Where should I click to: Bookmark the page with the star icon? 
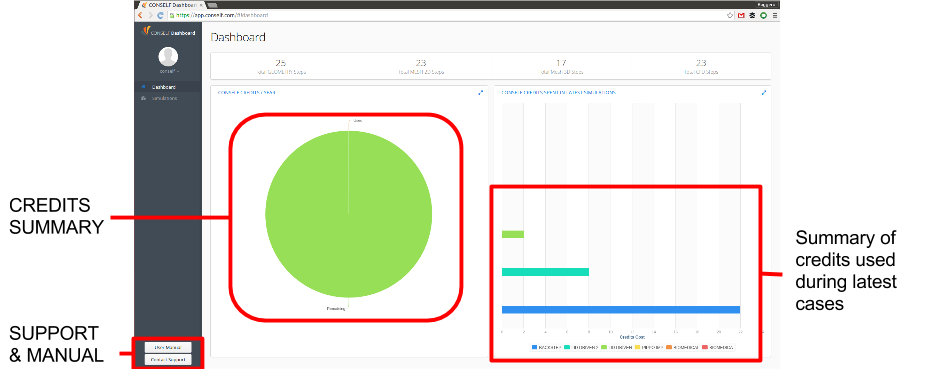(730, 15)
